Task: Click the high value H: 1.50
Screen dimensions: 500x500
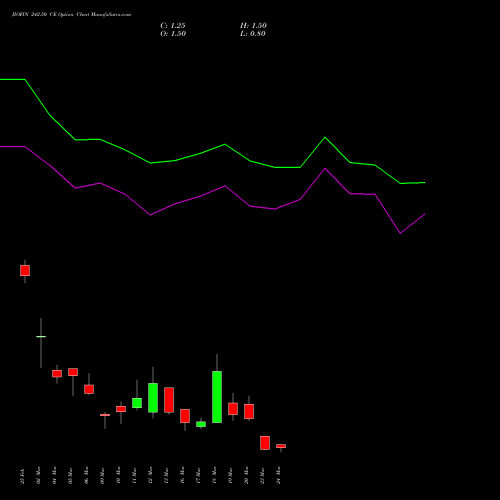Action: tap(253, 26)
